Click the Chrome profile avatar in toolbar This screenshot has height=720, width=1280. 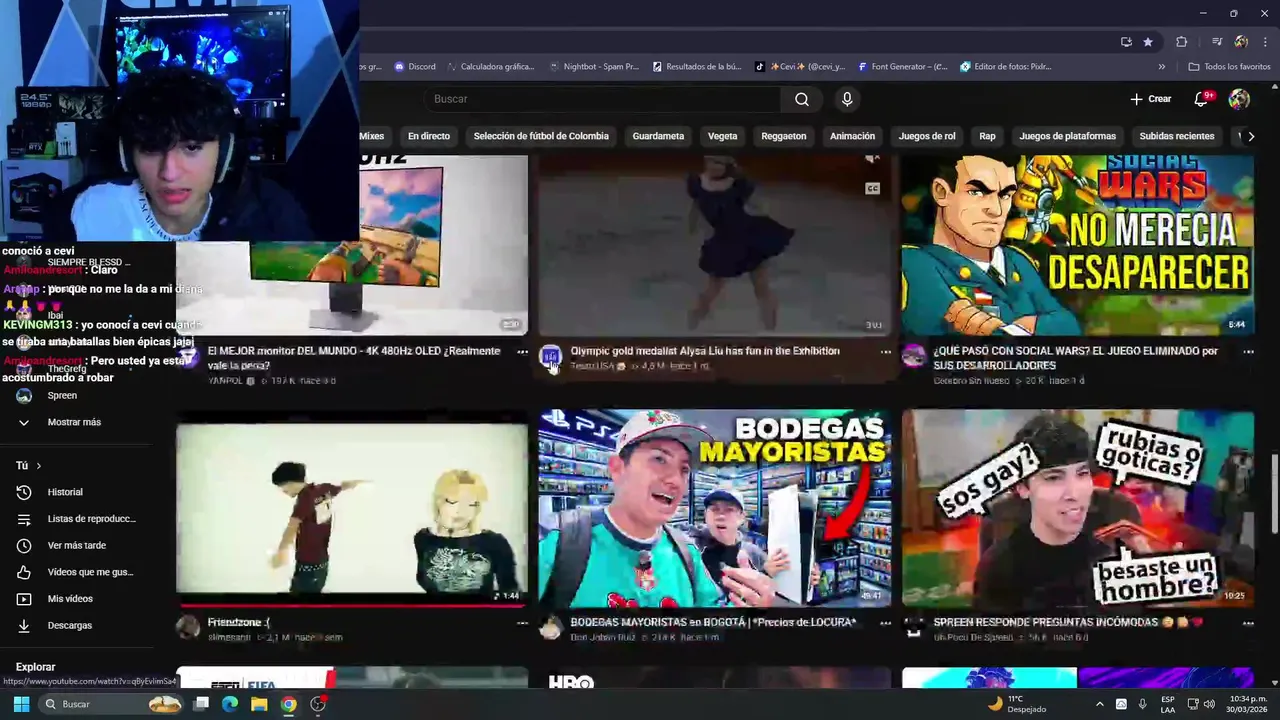[1241, 42]
